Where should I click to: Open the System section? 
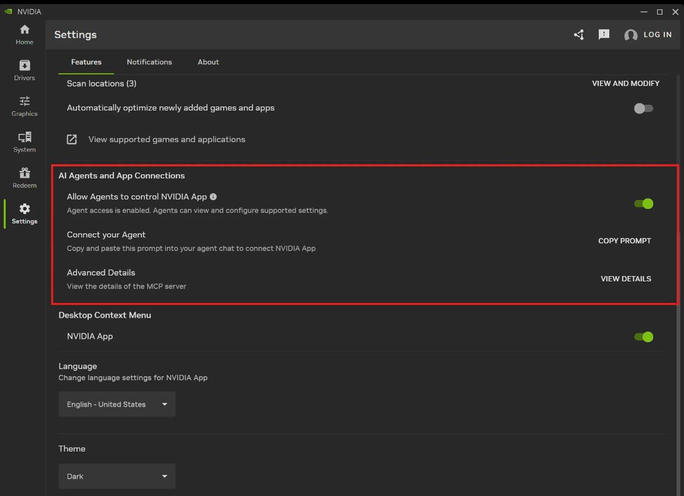click(24, 142)
